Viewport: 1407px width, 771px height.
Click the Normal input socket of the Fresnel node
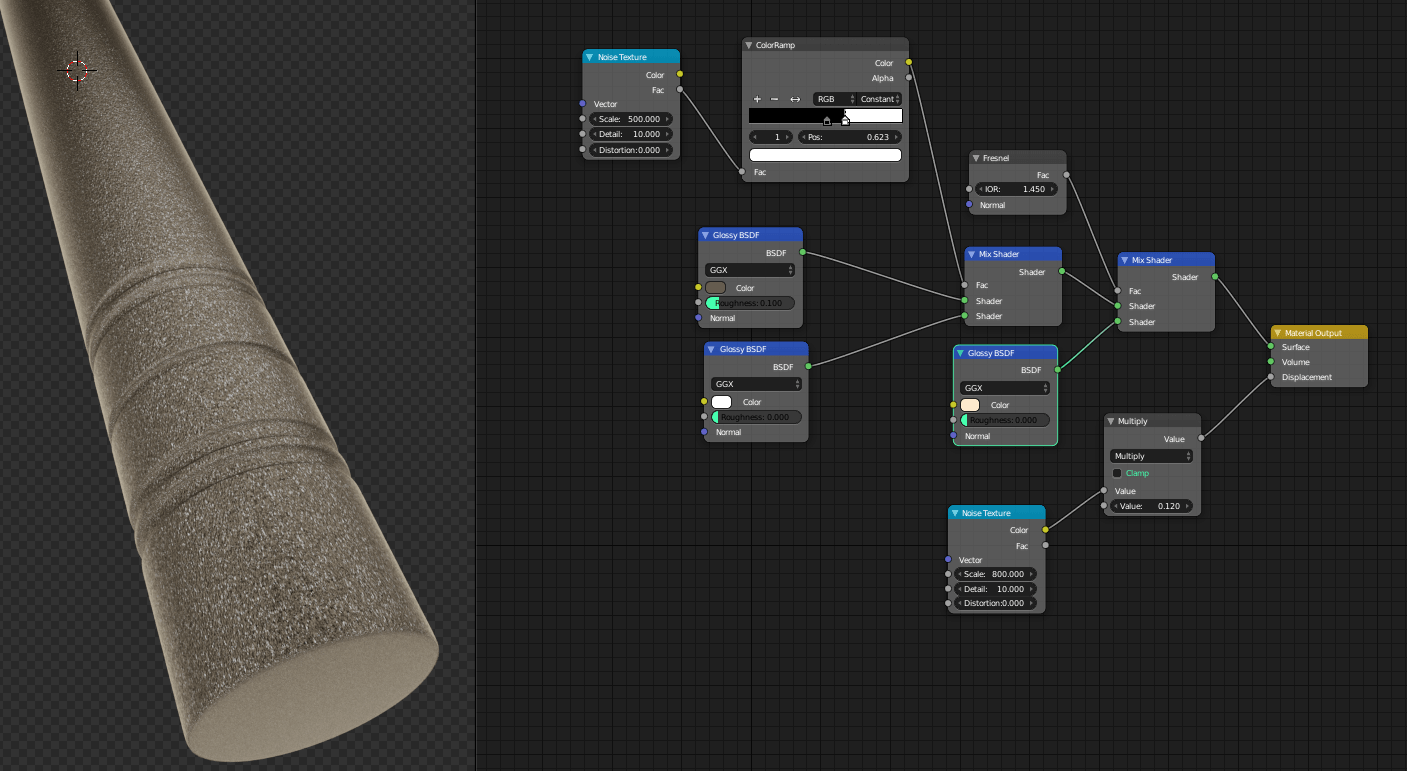pos(968,204)
